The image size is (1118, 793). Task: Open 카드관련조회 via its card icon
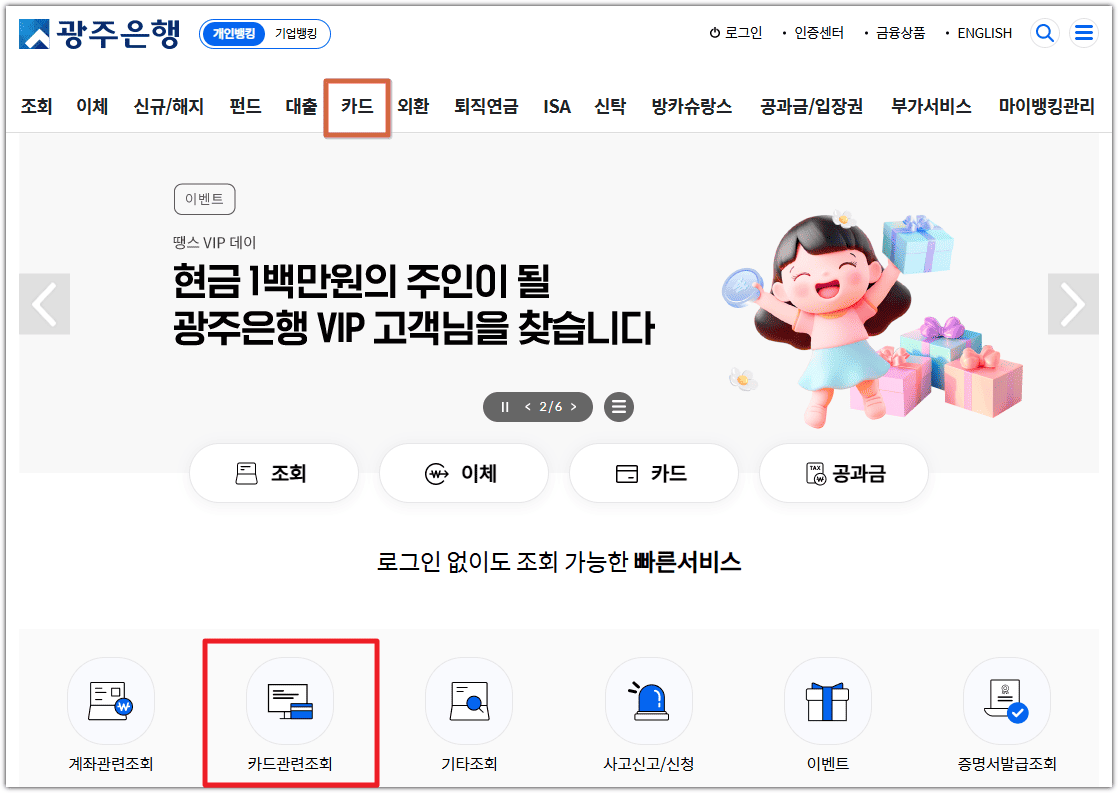pyautogui.click(x=290, y=701)
